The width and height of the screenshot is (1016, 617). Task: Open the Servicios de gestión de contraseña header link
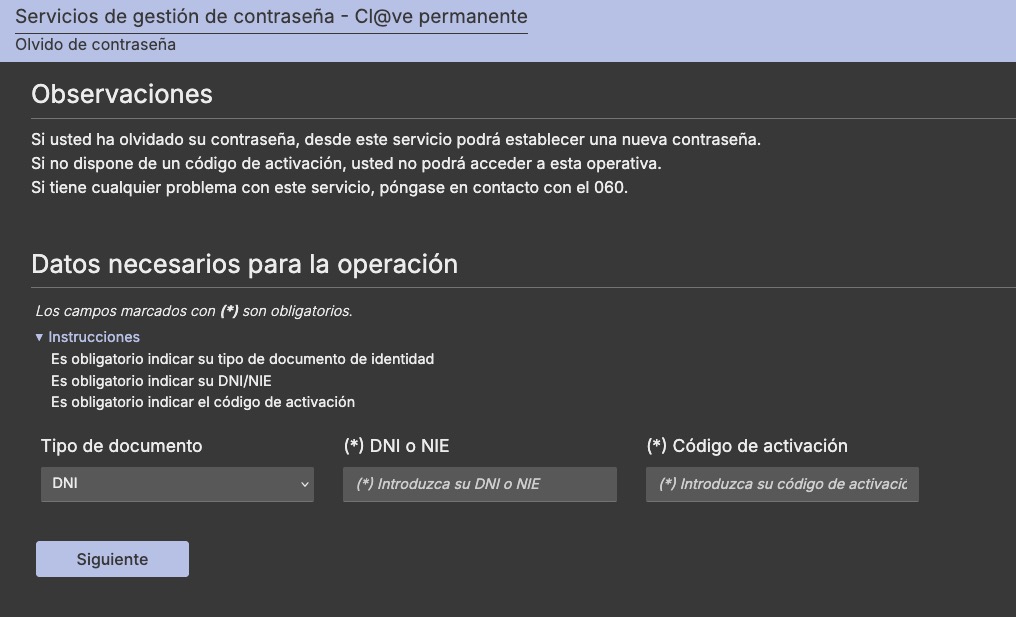[x=271, y=16]
